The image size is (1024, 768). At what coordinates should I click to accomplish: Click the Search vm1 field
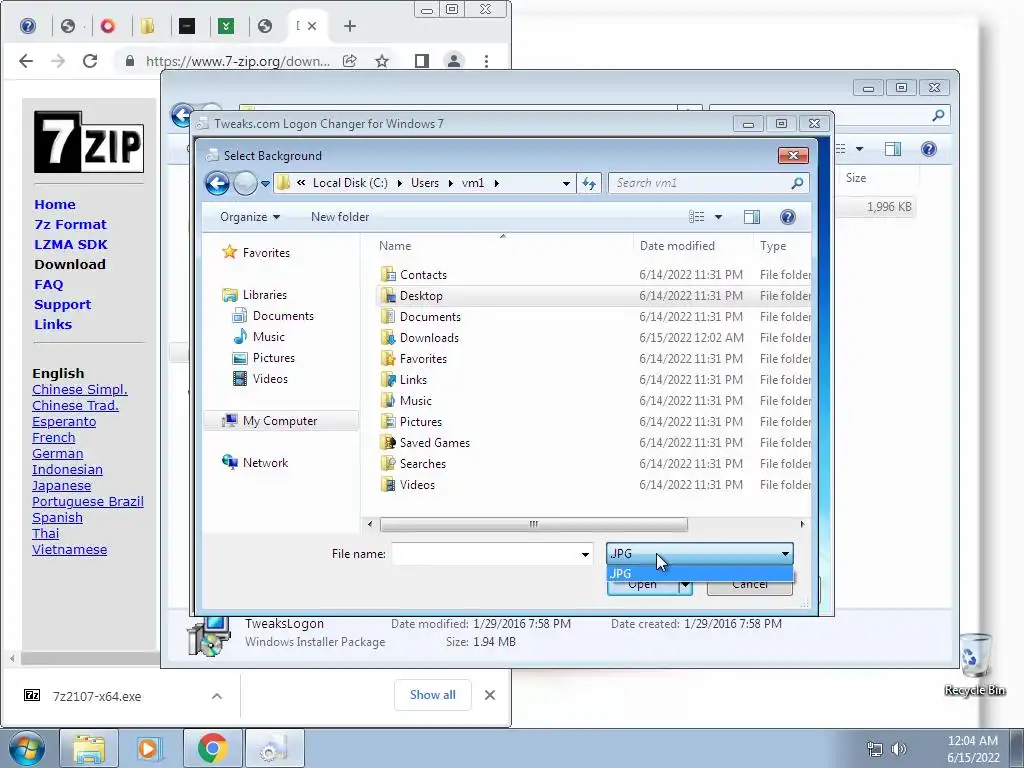tap(699, 184)
